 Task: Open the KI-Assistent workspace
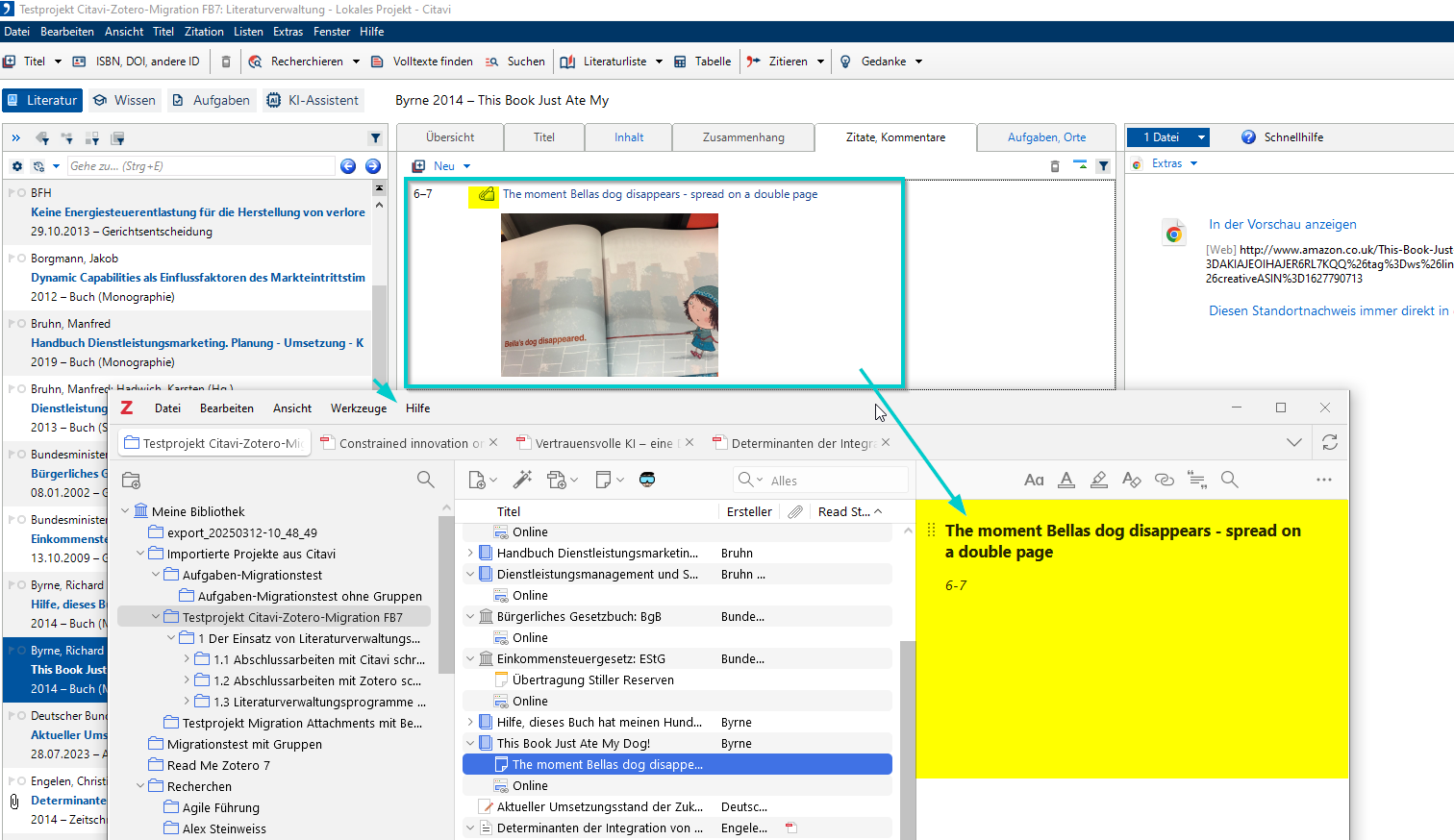pos(313,100)
